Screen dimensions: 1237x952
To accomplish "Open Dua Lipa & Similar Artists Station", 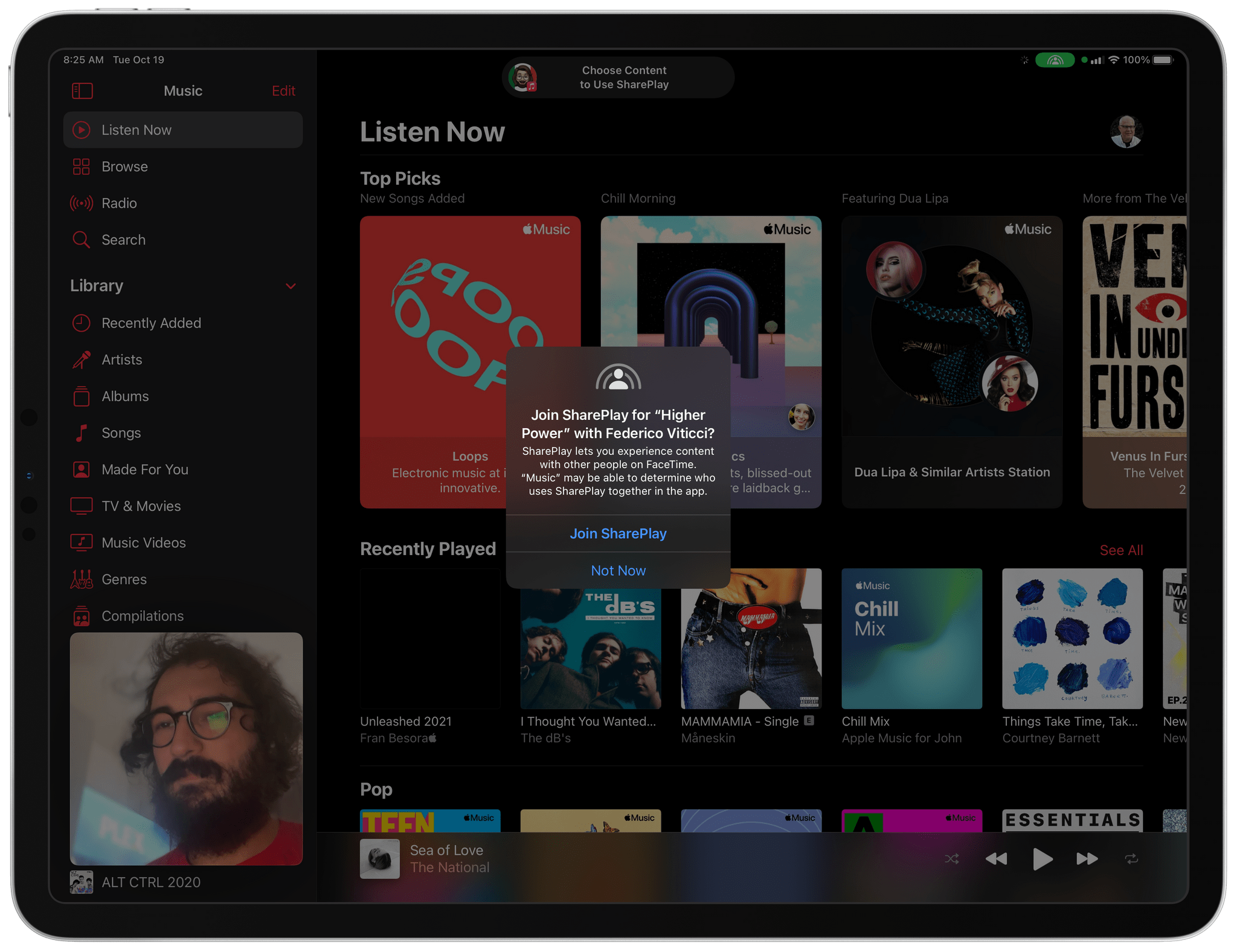I will coord(952,362).
